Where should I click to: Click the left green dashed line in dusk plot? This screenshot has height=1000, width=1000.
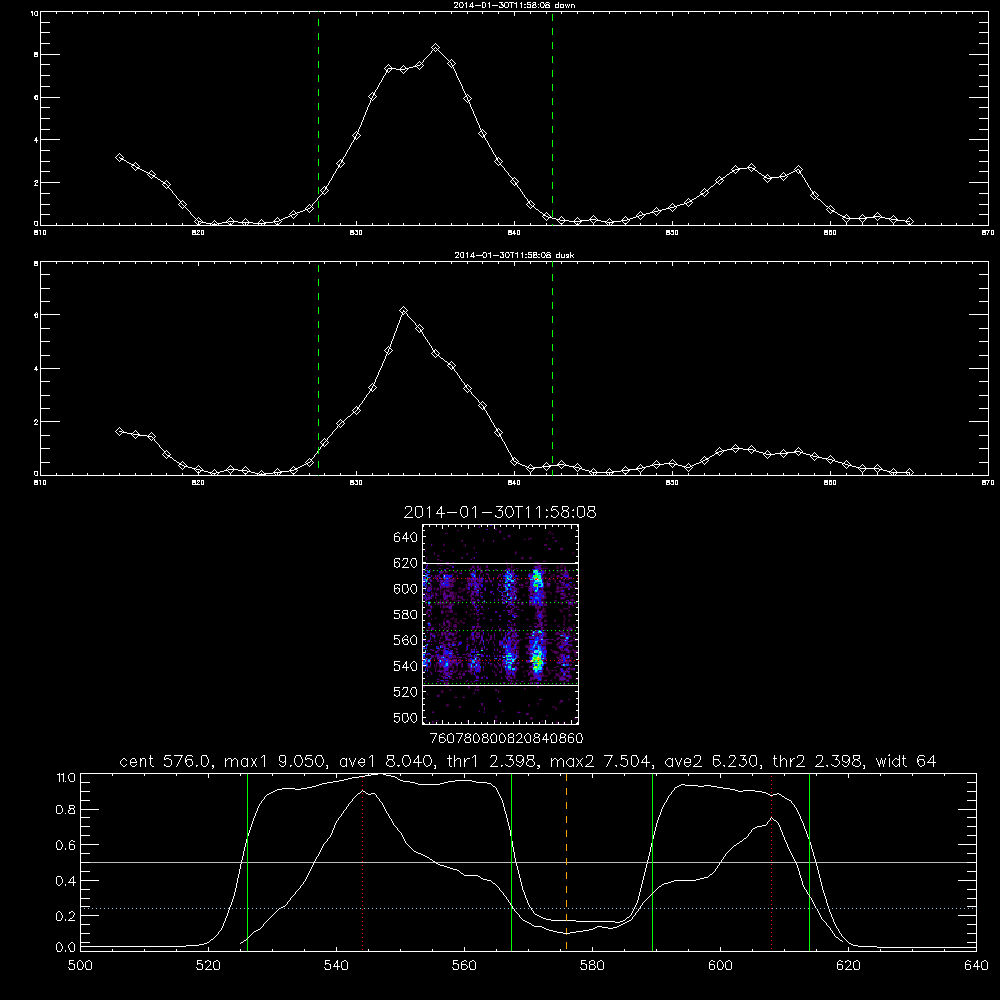tap(318, 368)
